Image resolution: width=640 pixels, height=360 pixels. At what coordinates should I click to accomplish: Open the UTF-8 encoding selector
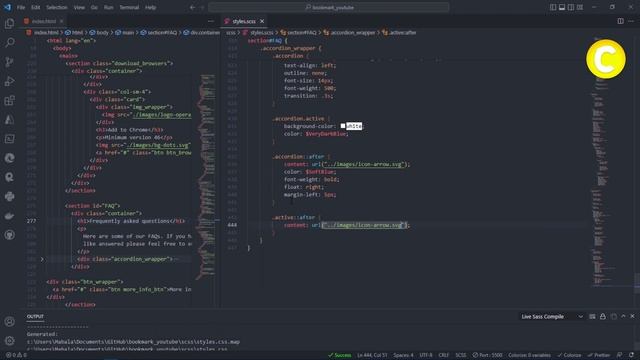click(426, 355)
